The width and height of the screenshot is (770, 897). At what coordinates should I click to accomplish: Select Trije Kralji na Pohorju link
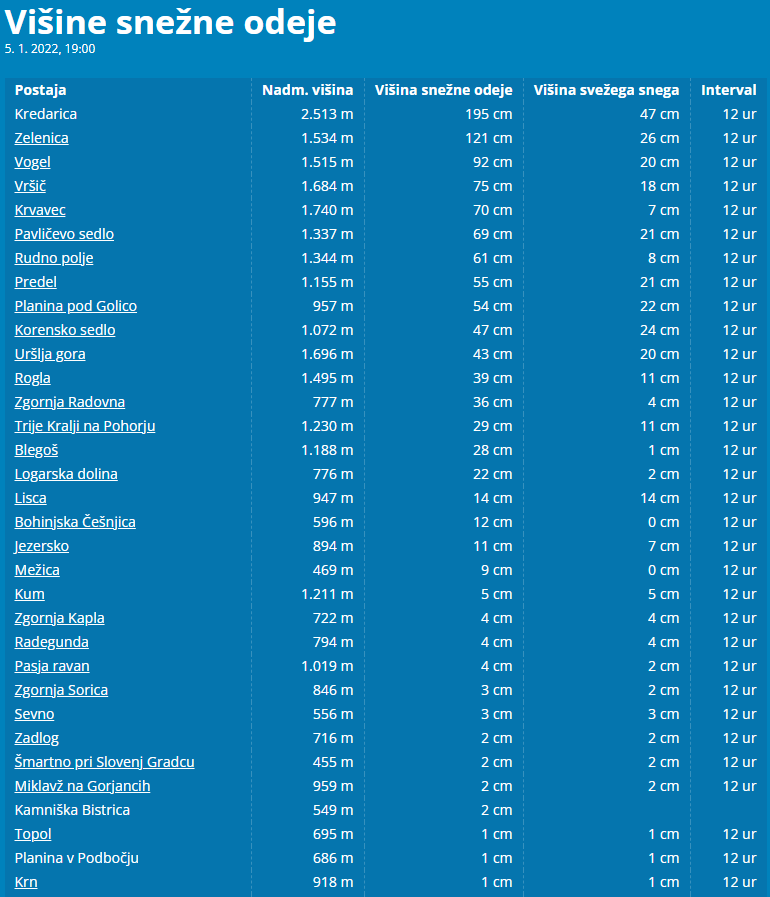point(85,426)
